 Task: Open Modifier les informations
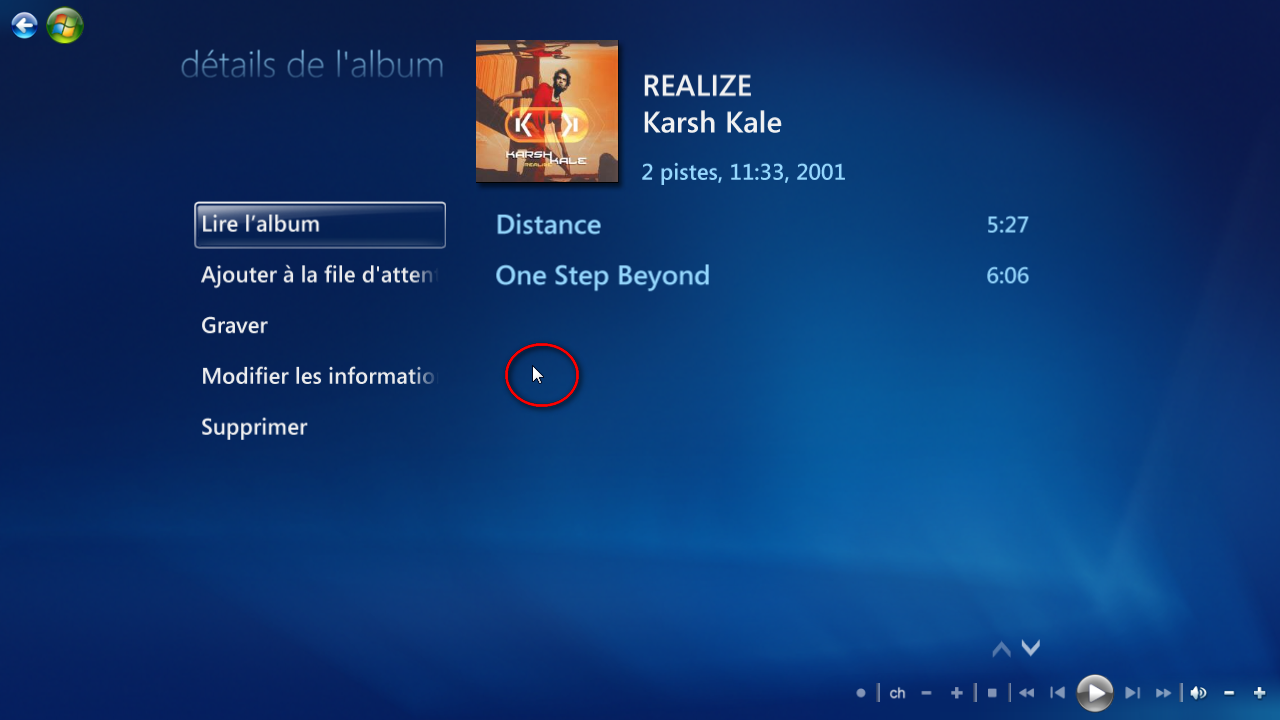point(320,377)
